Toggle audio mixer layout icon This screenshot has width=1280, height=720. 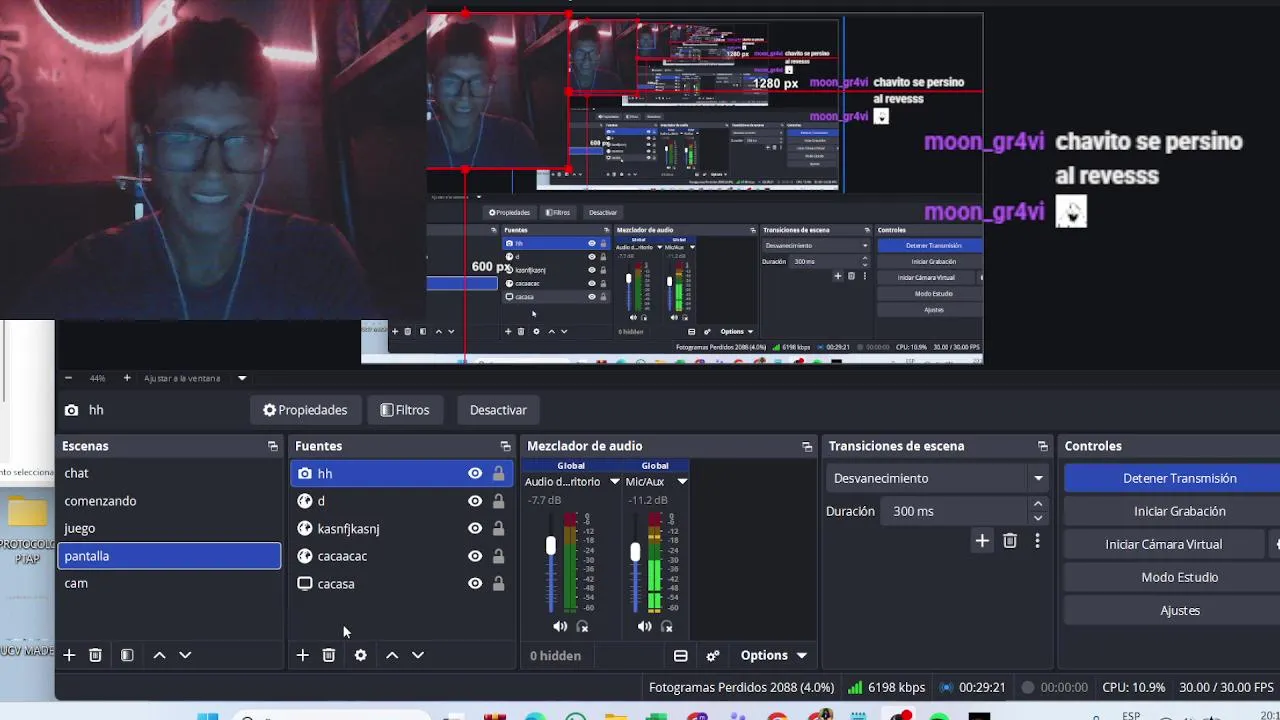click(x=680, y=656)
